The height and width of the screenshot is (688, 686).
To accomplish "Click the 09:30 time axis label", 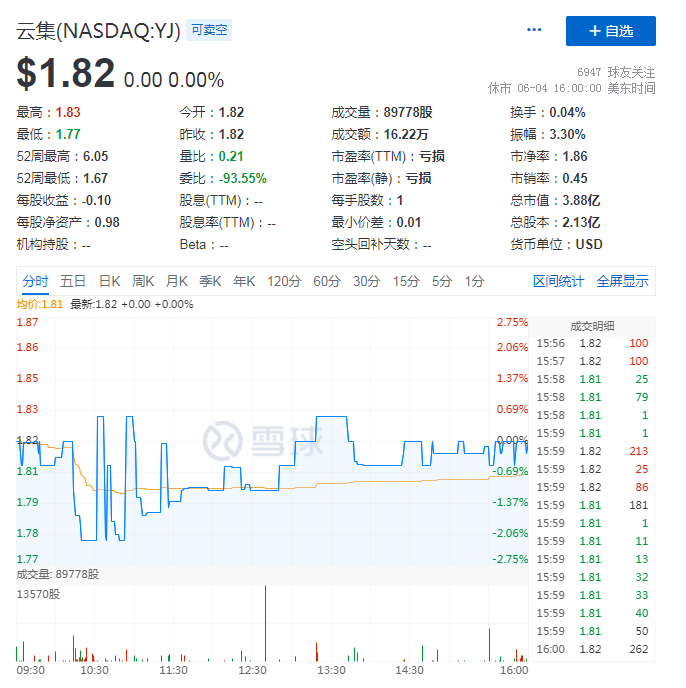I will (30, 670).
